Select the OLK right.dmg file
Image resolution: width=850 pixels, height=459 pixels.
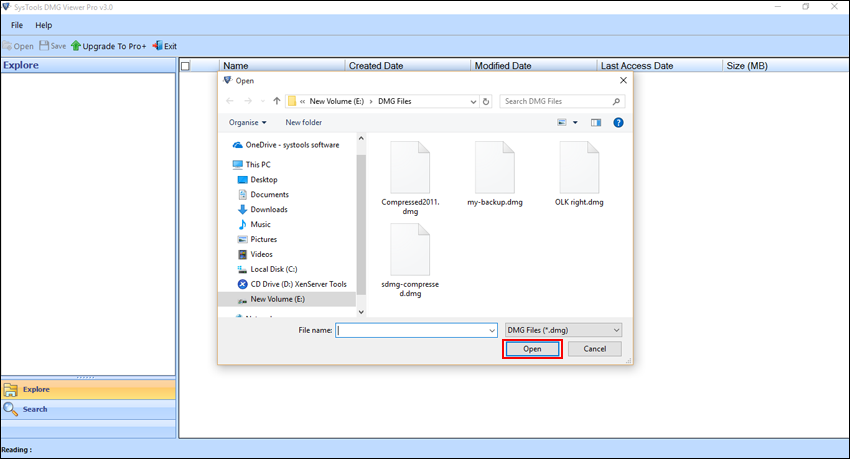(579, 174)
